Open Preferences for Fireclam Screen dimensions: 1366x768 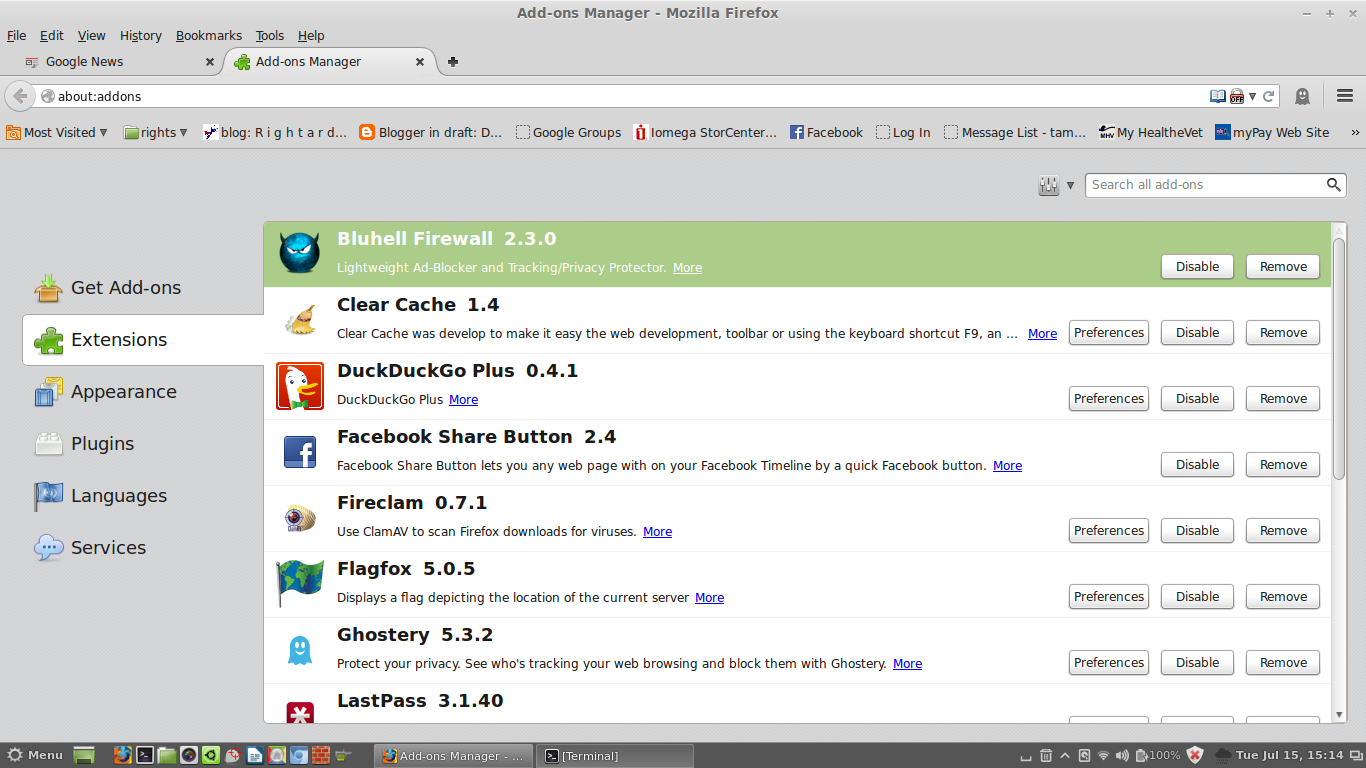click(1108, 531)
